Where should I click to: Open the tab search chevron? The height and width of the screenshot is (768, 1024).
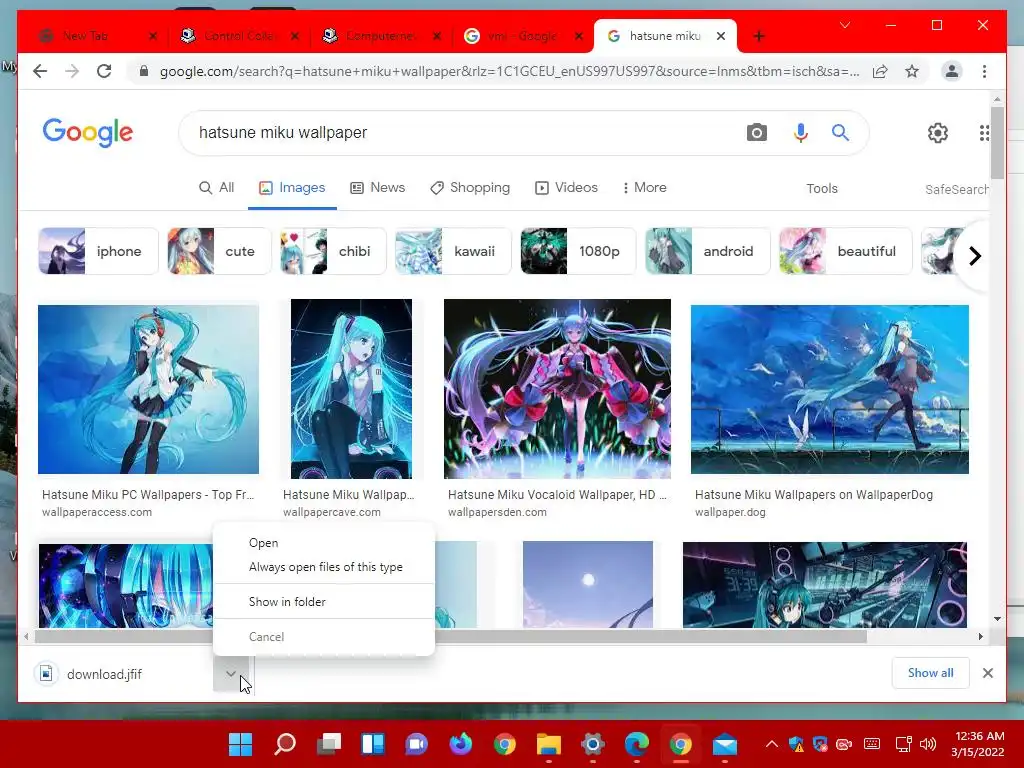click(x=845, y=25)
